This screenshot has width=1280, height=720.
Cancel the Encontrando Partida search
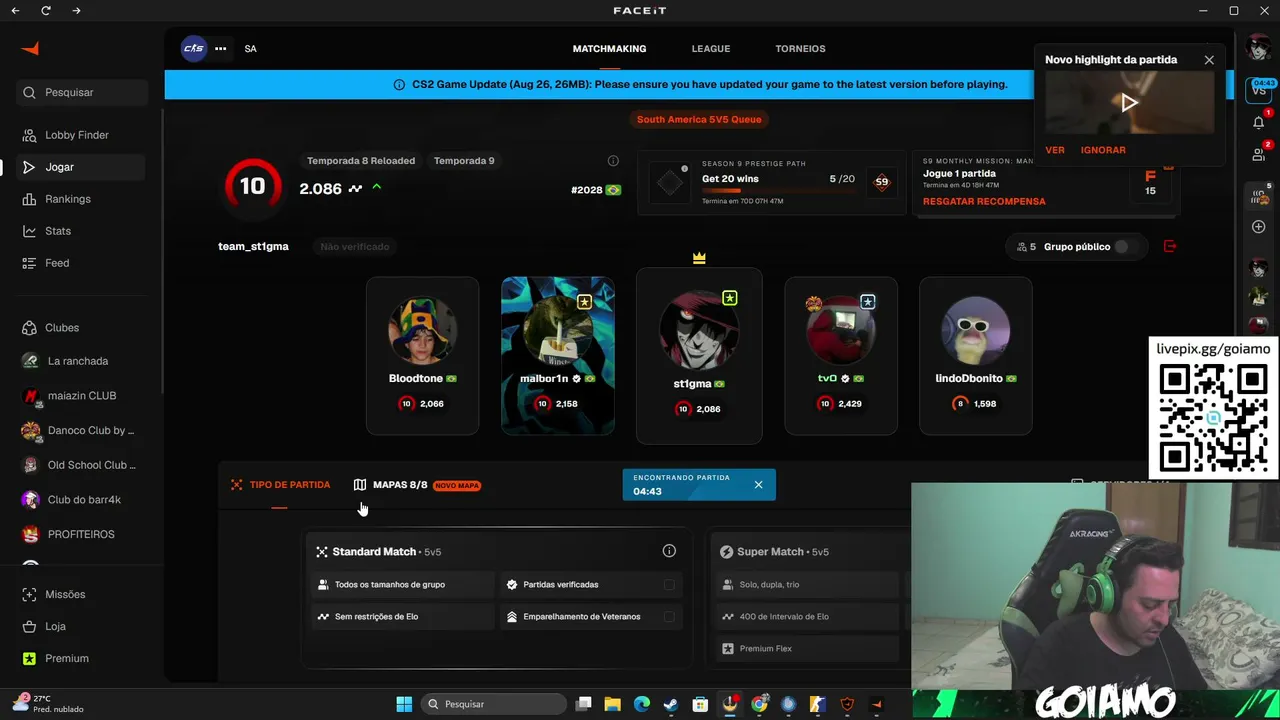click(758, 485)
